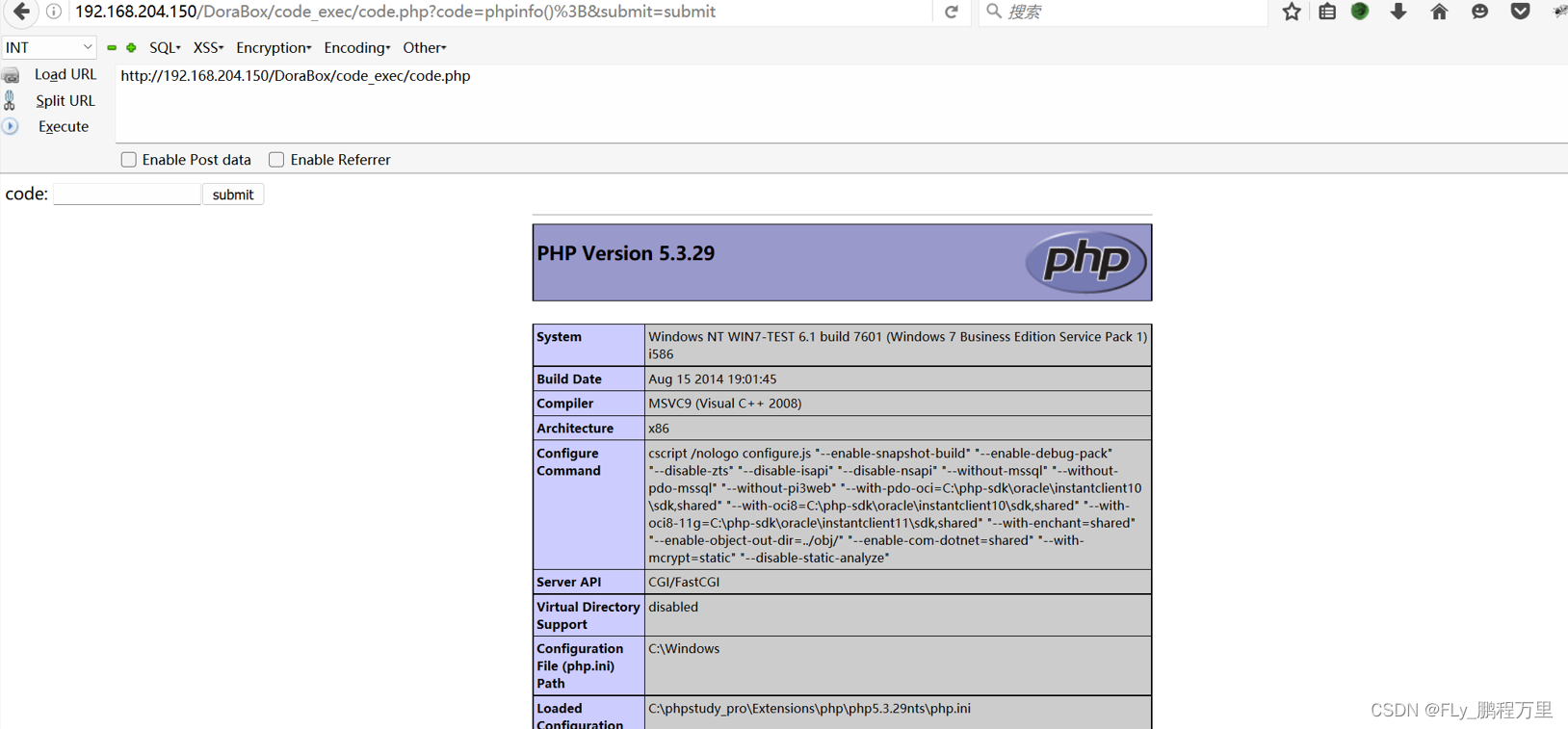Click the green plus HackBar icon
1568x729 pixels.
[131, 47]
